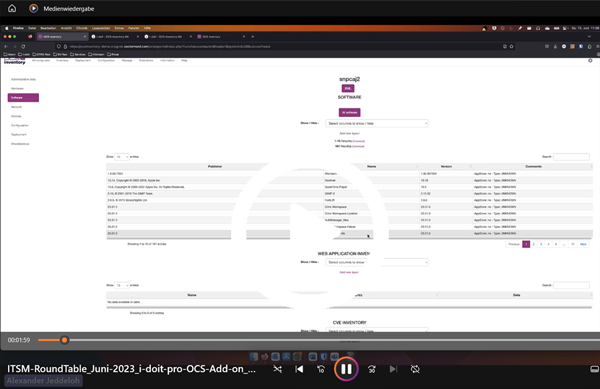Image resolution: width=600 pixels, height=389 pixels.
Task: Select Administrative data in sidebar
Action: [x=23, y=79]
